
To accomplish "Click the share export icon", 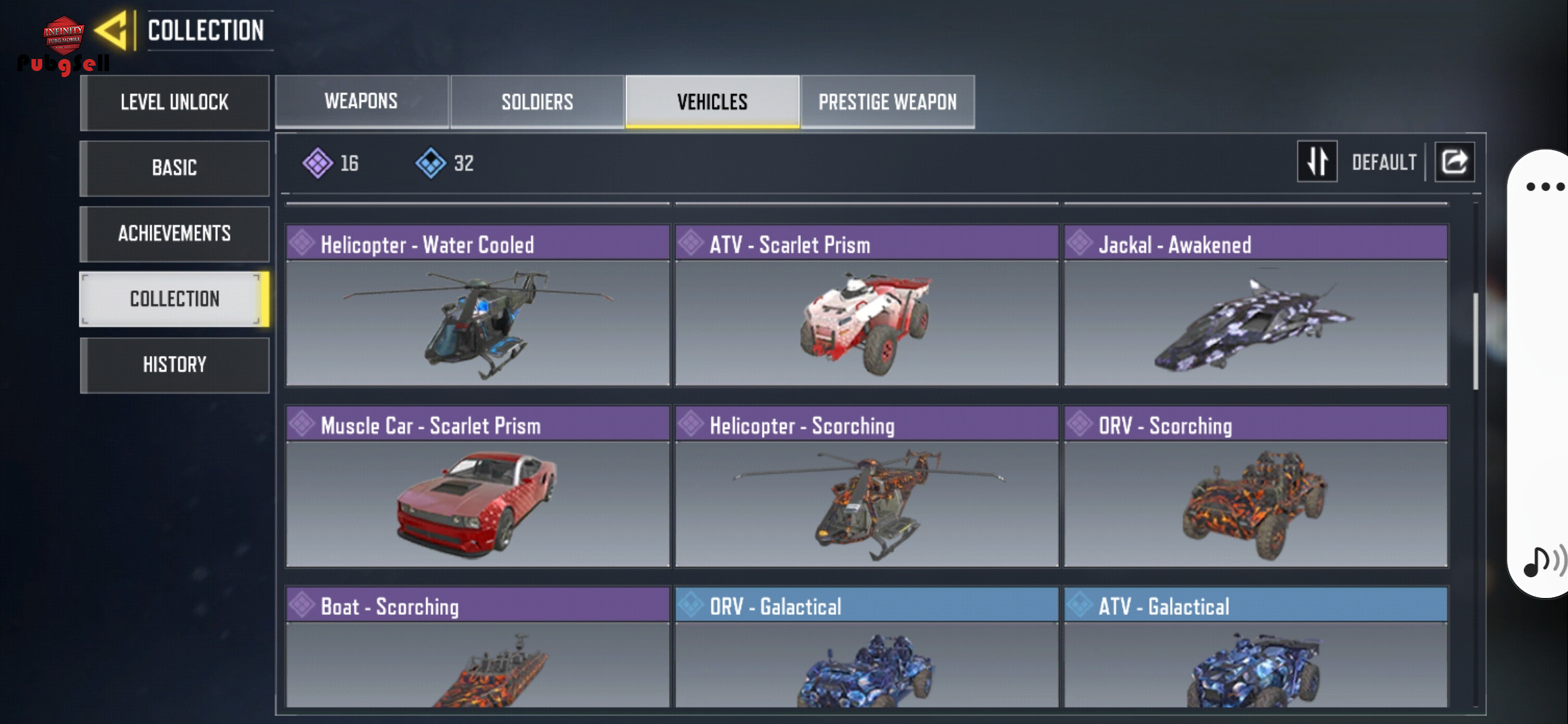I will coord(1454,162).
